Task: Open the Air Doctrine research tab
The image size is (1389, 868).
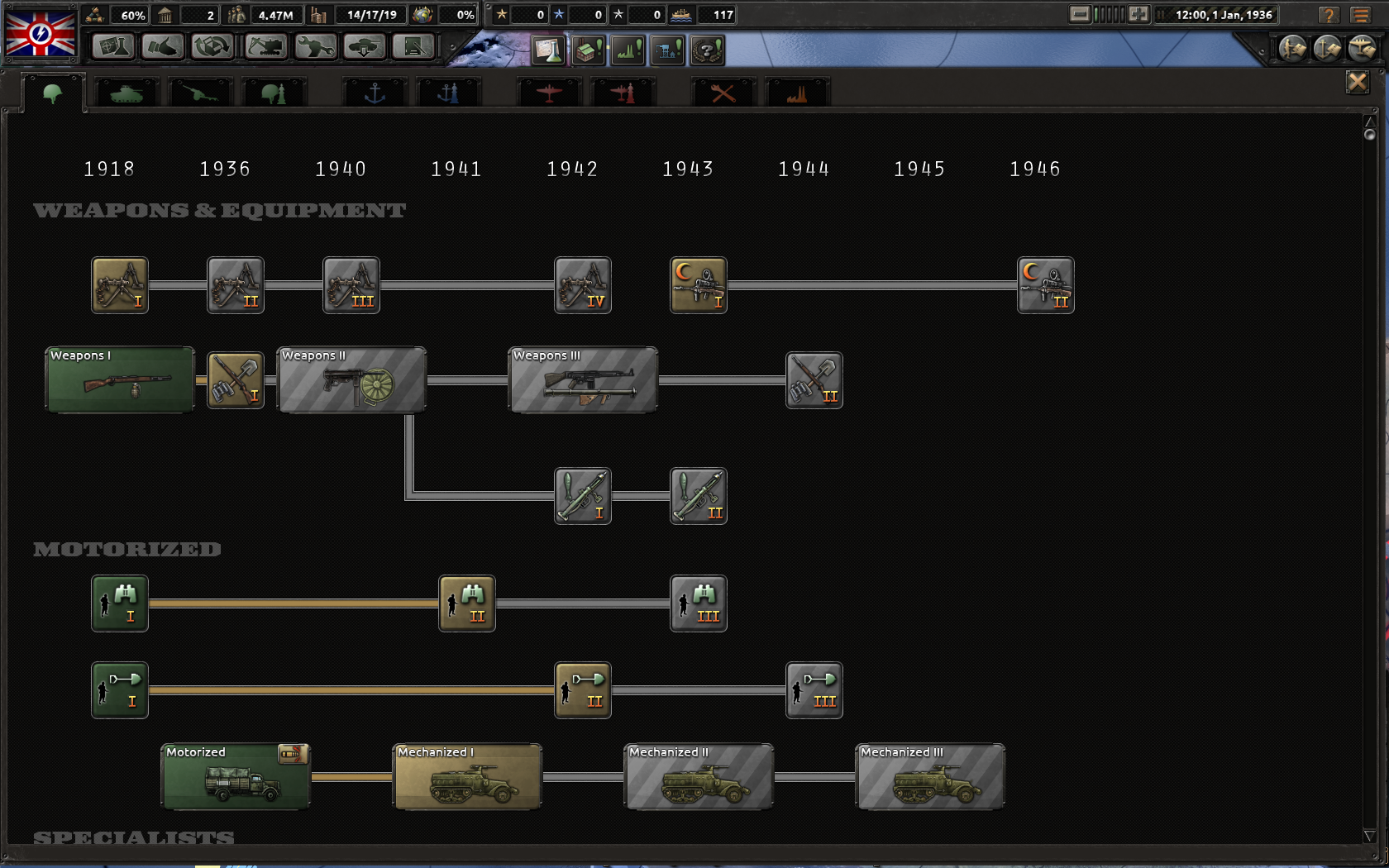Action: [x=623, y=93]
